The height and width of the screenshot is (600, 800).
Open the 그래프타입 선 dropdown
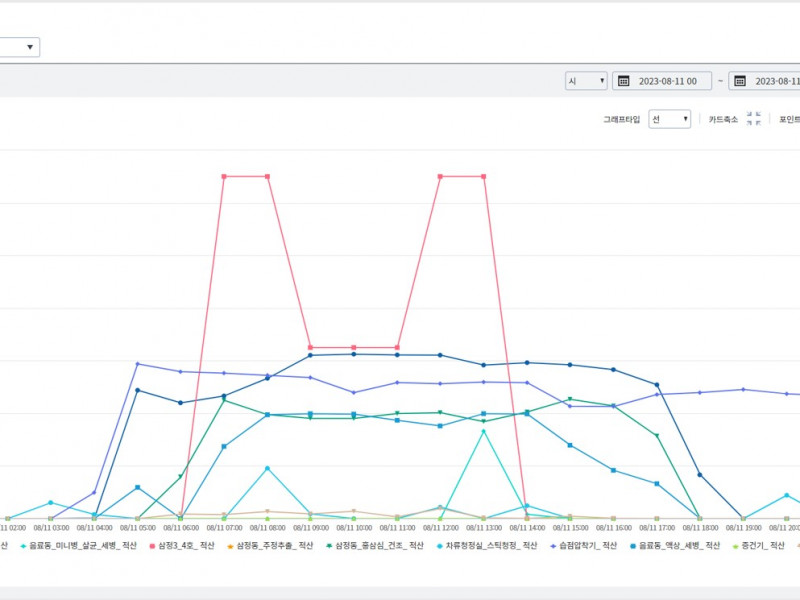point(669,119)
